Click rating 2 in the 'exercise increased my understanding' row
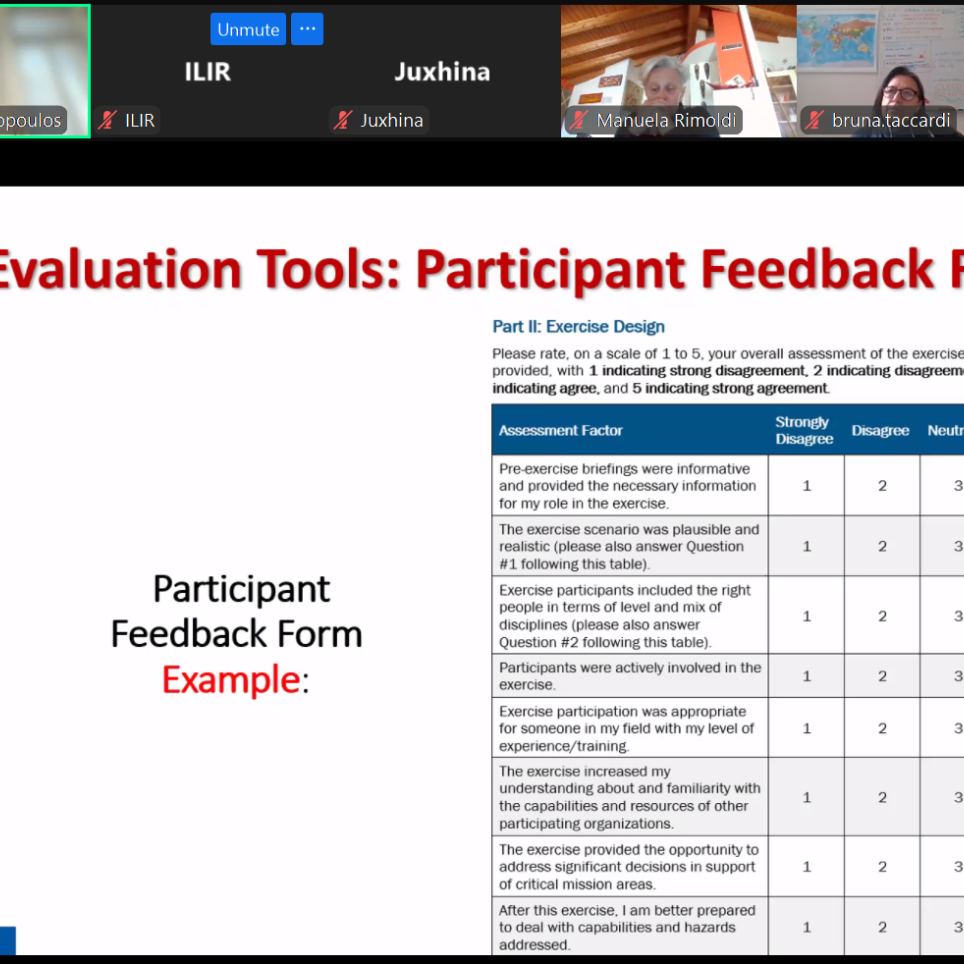Image resolution: width=964 pixels, height=964 pixels. pos(882,797)
